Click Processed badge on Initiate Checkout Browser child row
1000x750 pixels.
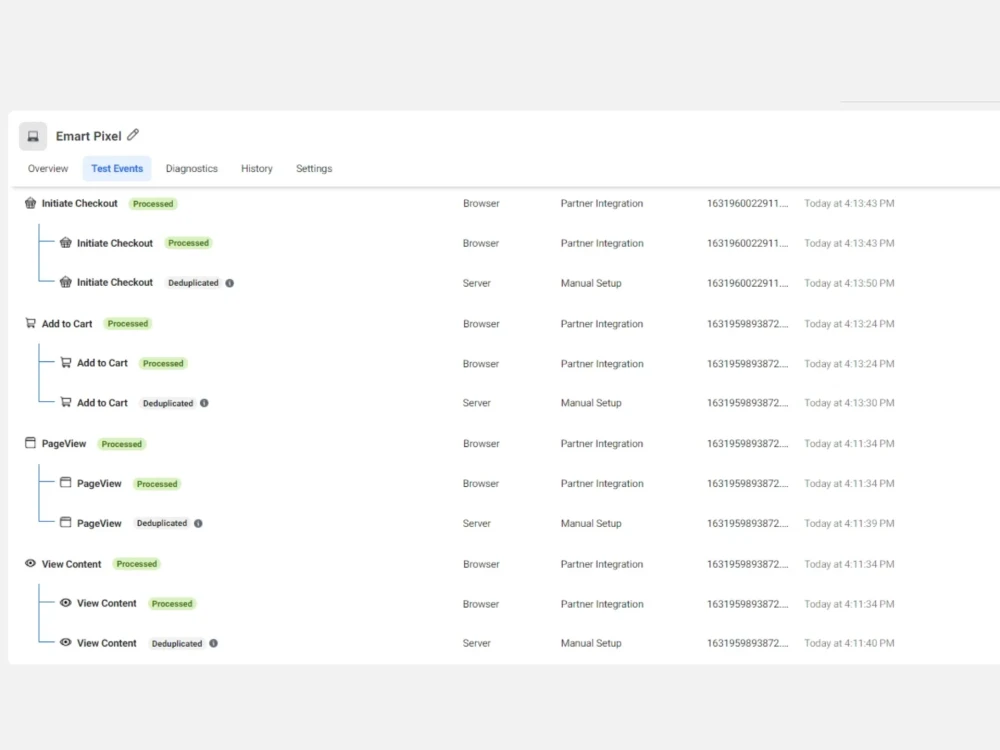pos(188,243)
